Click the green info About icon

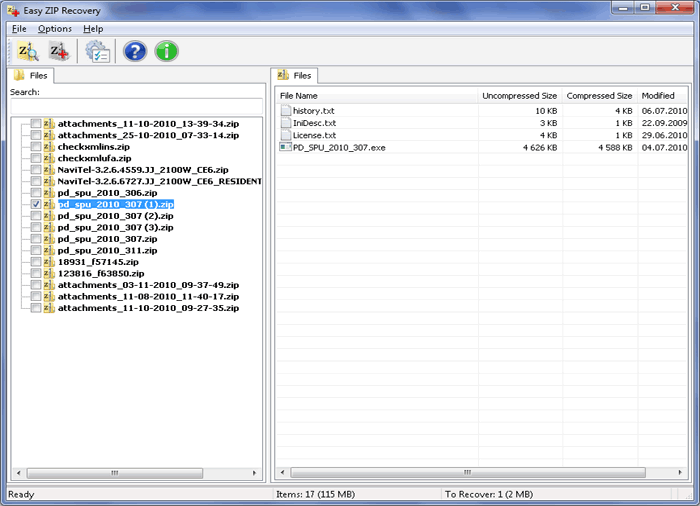[167, 51]
